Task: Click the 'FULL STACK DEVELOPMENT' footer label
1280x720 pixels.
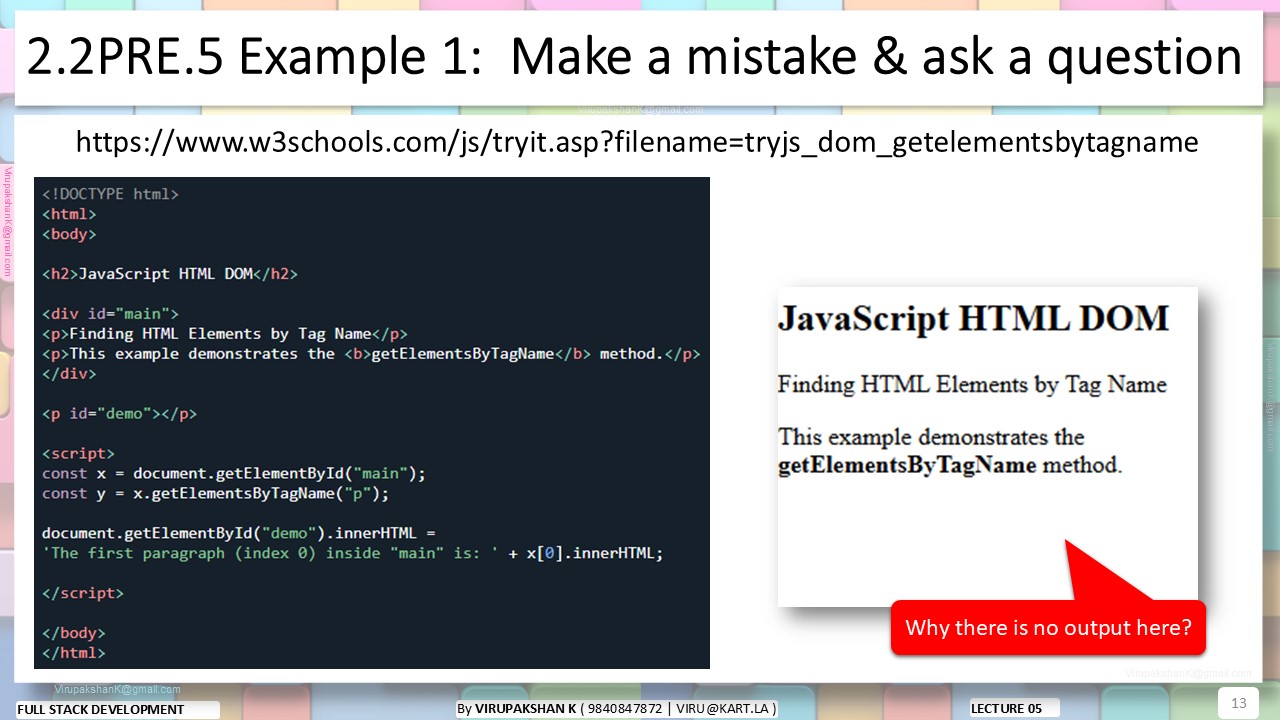Action: 118,710
